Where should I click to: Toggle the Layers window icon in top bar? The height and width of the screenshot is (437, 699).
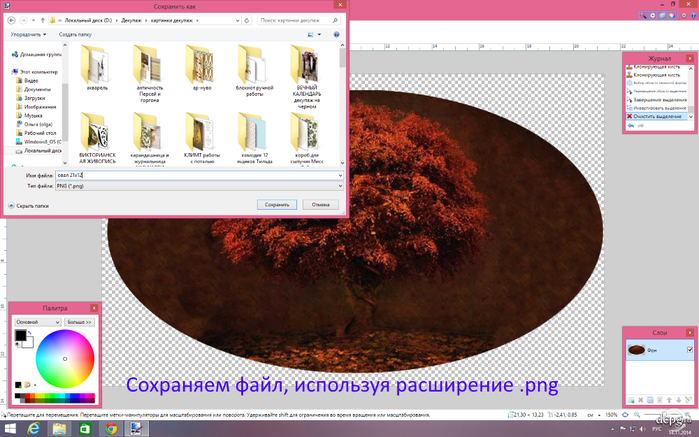click(662, 15)
